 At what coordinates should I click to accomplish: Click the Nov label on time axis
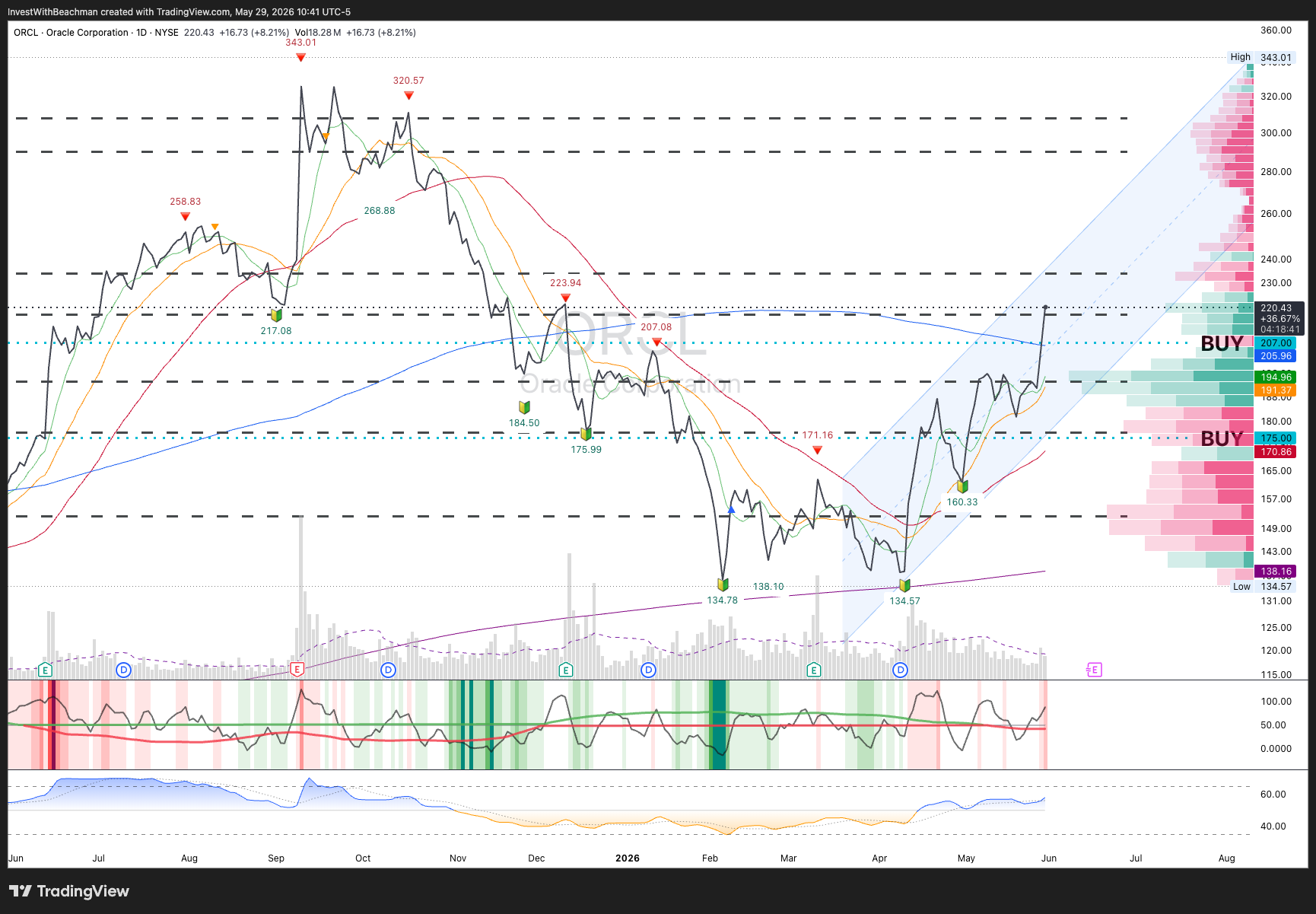(x=458, y=858)
